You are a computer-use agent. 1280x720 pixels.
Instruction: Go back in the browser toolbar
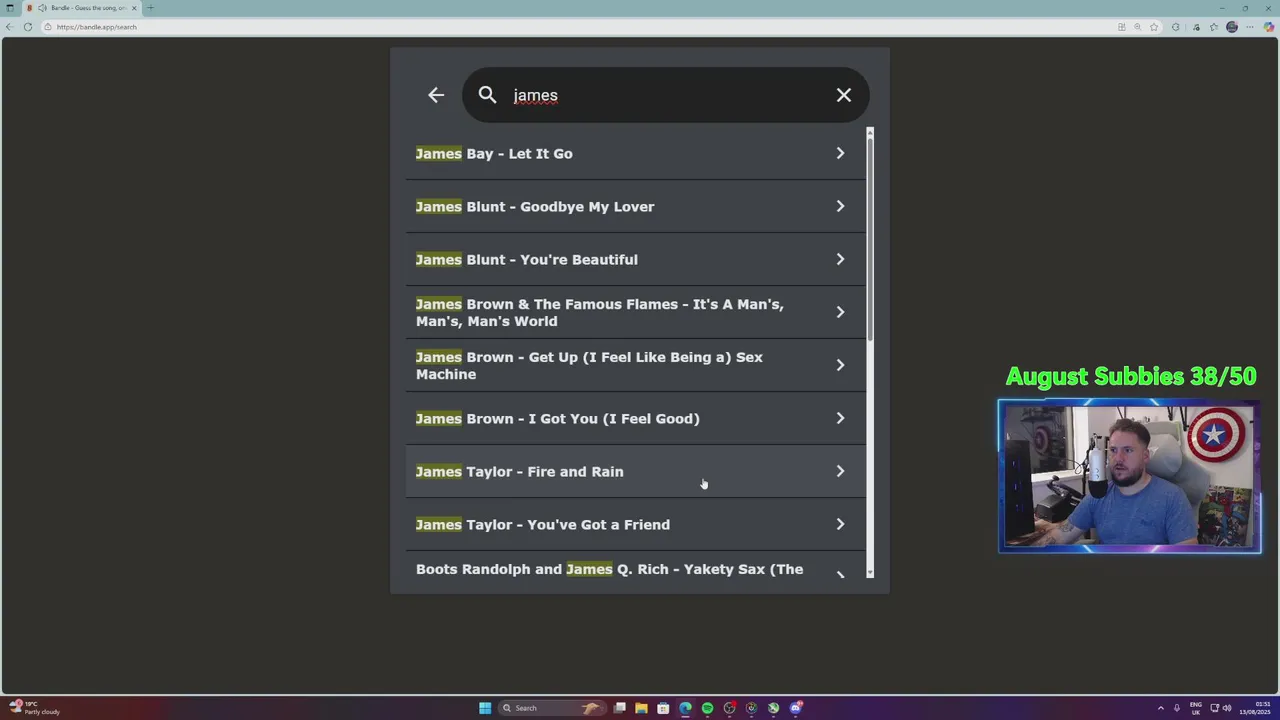coord(10,27)
